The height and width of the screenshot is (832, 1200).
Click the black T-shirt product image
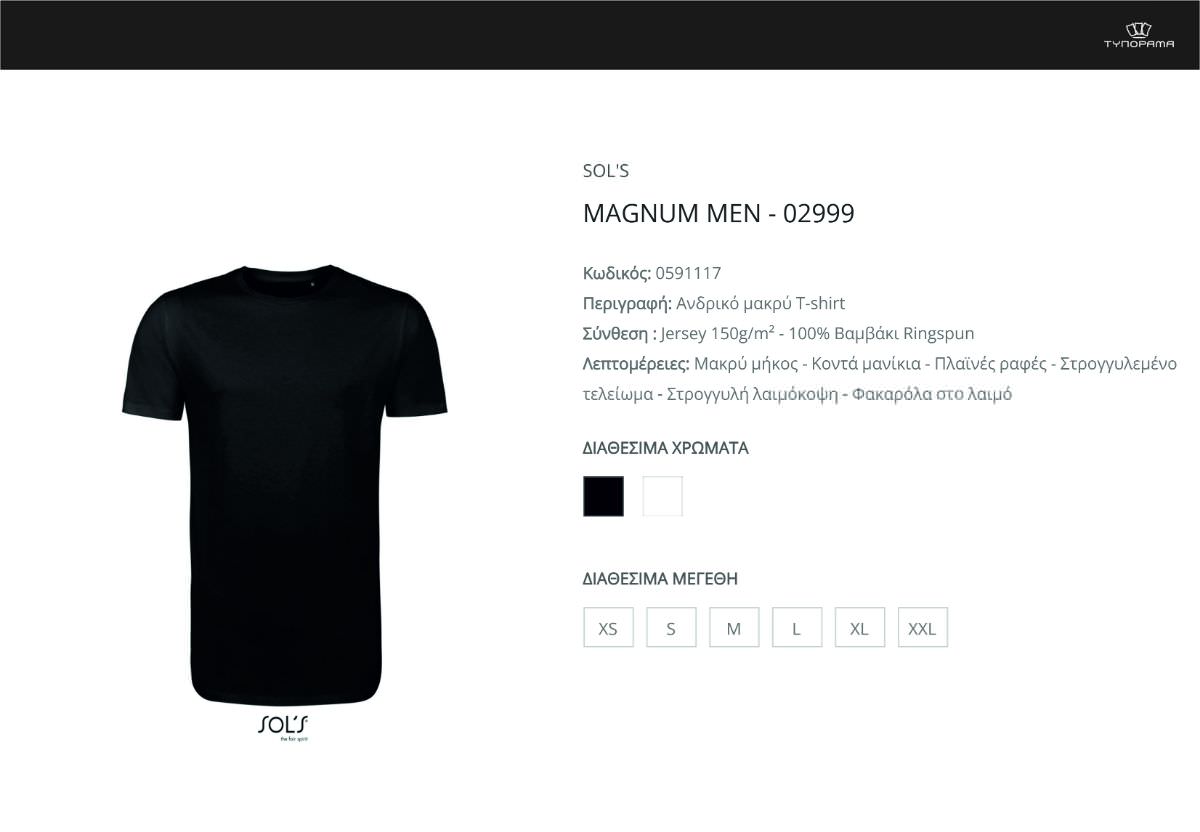coord(285,484)
